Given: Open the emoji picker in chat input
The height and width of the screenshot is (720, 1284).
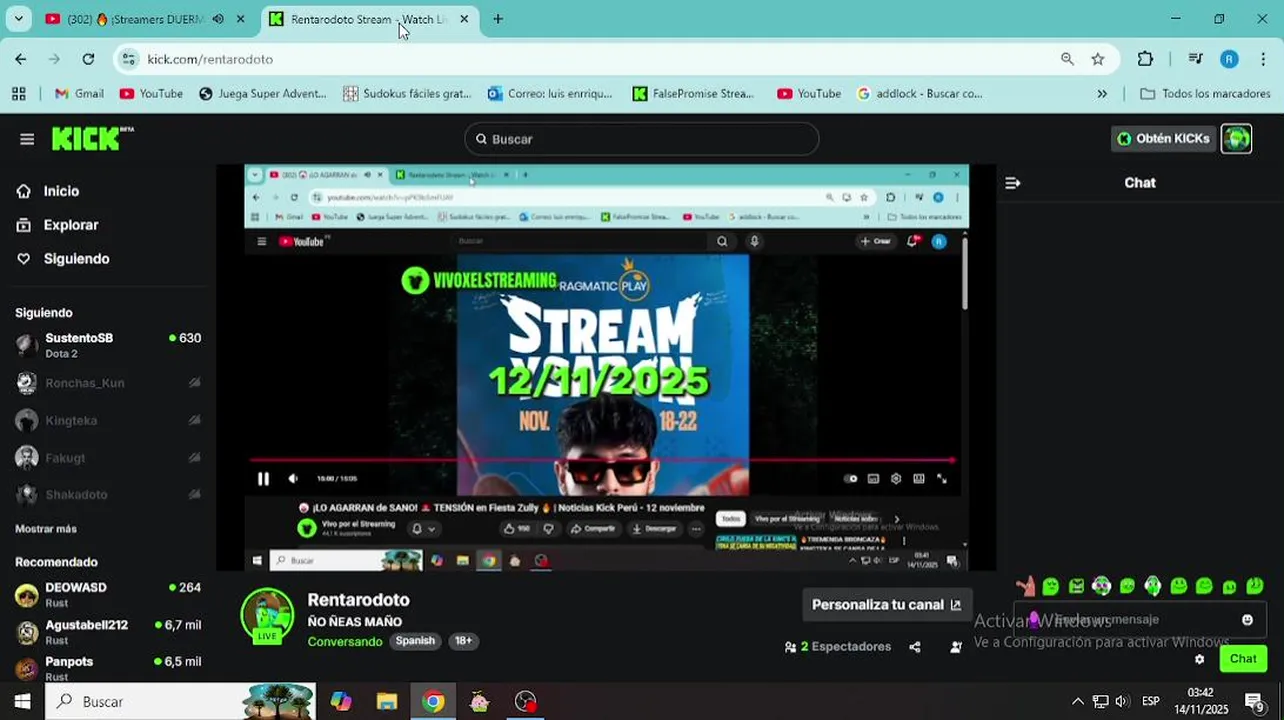Looking at the screenshot, I should pyautogui.click(x=1247, y=620).
